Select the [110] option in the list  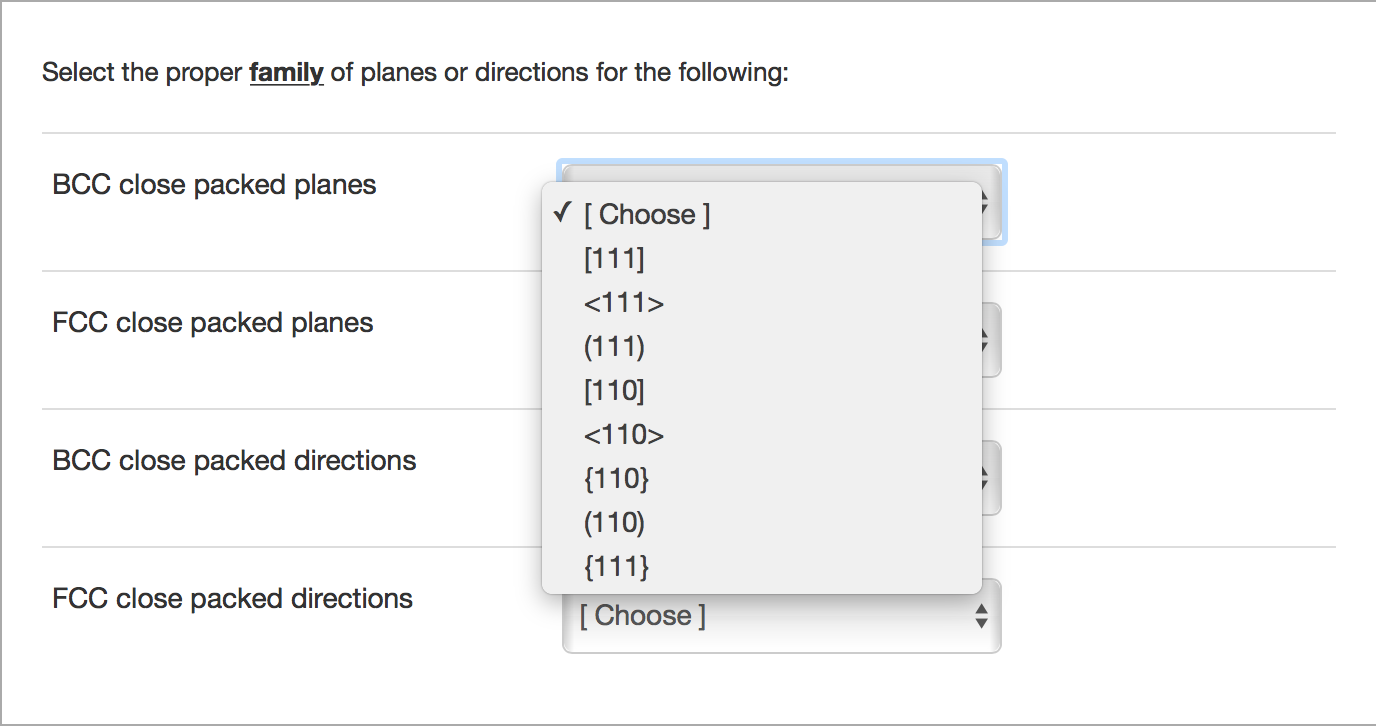coord(612,390)
